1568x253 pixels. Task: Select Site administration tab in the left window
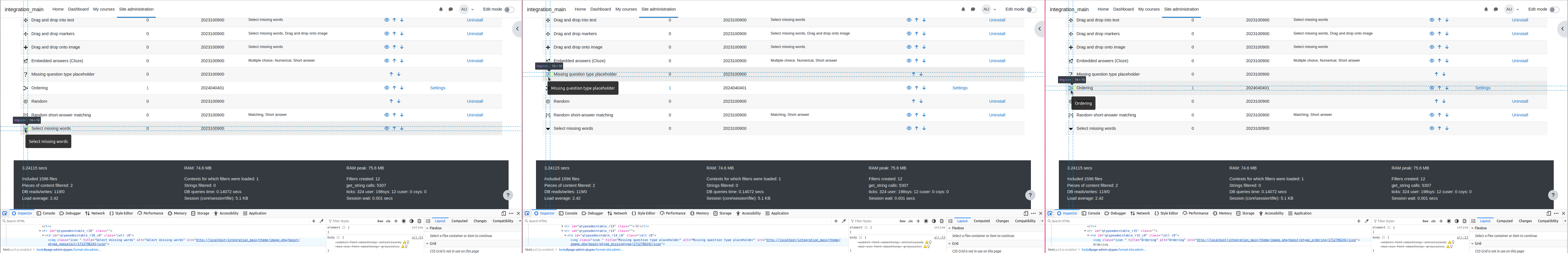click(x=136, y=9)
